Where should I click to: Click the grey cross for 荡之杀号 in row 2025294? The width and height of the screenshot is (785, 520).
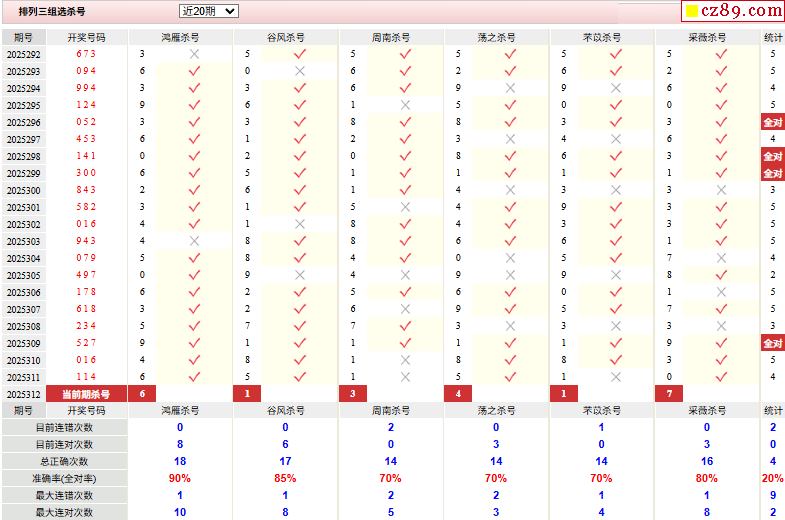[x=510, y=88]
